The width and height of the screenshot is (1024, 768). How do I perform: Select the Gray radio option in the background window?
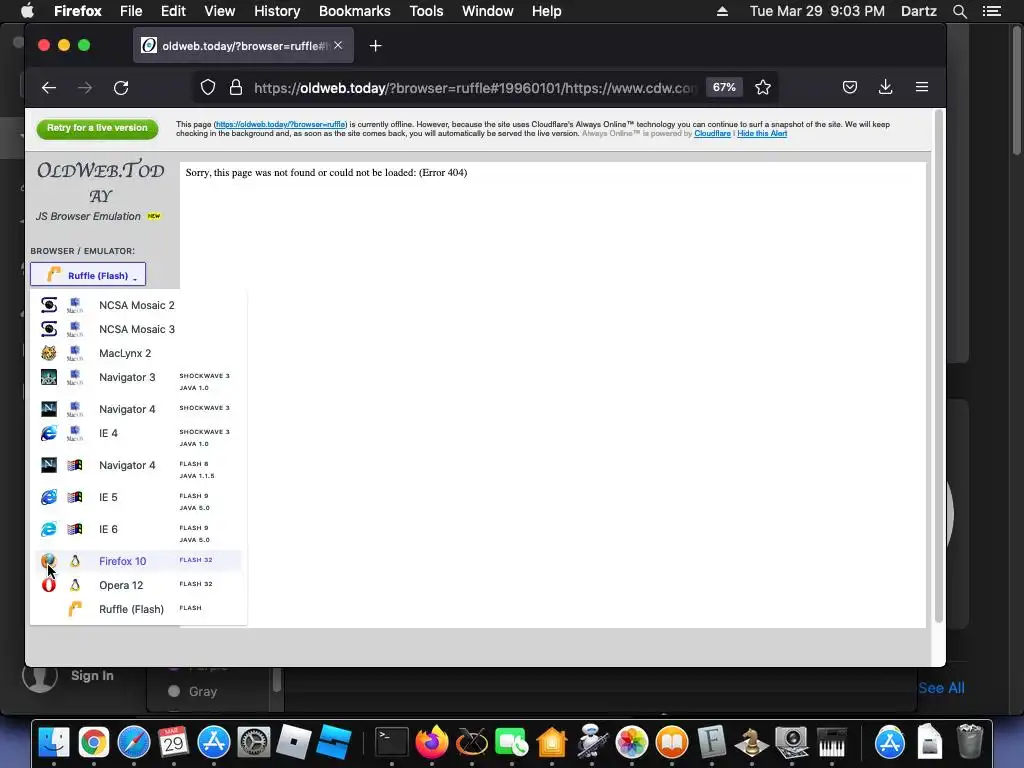(174, 691)
